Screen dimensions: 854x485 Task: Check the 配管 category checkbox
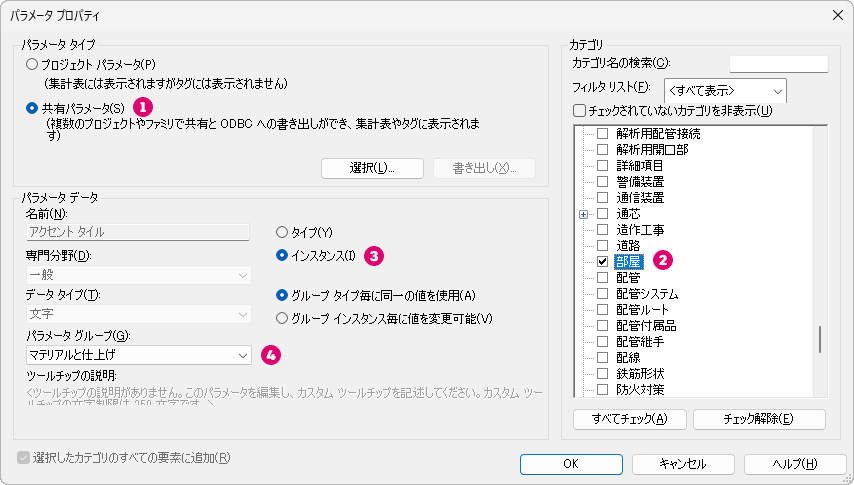click(x=602, y=277)
